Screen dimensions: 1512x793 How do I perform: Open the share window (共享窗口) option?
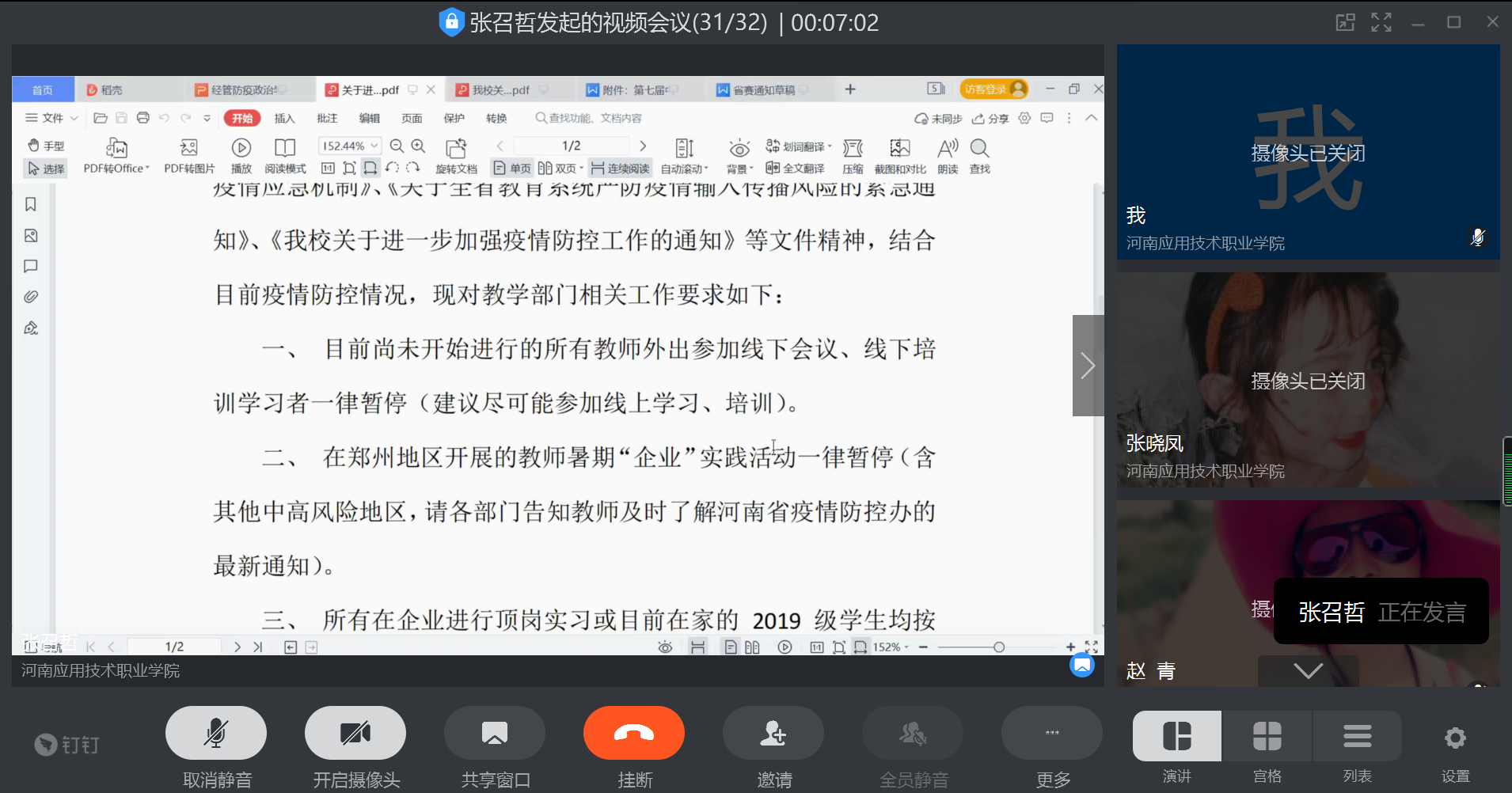coord(495,733)
